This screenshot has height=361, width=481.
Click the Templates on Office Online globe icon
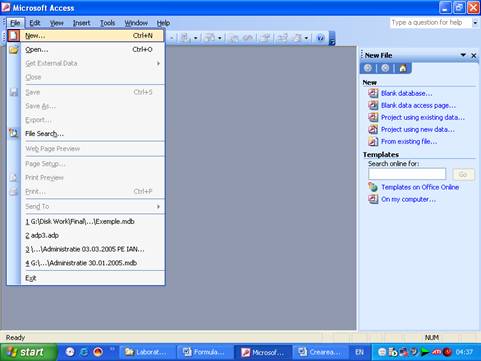coord(373,187)
